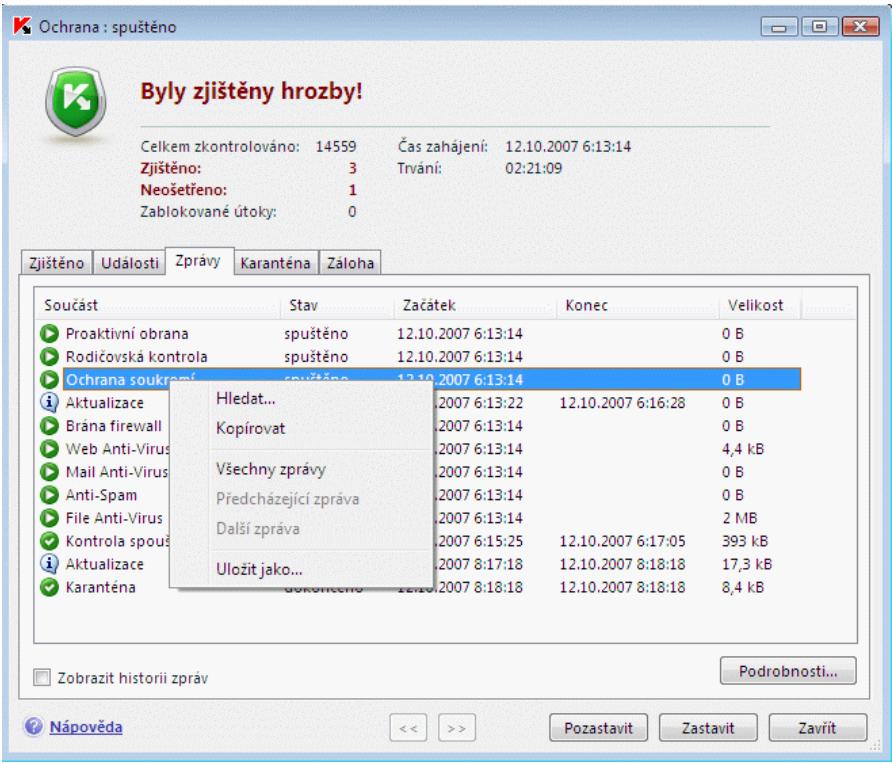The width and height of the screenshot is (892, 764).
Task: Click the Zavřít button
Action: click(817, 728)
